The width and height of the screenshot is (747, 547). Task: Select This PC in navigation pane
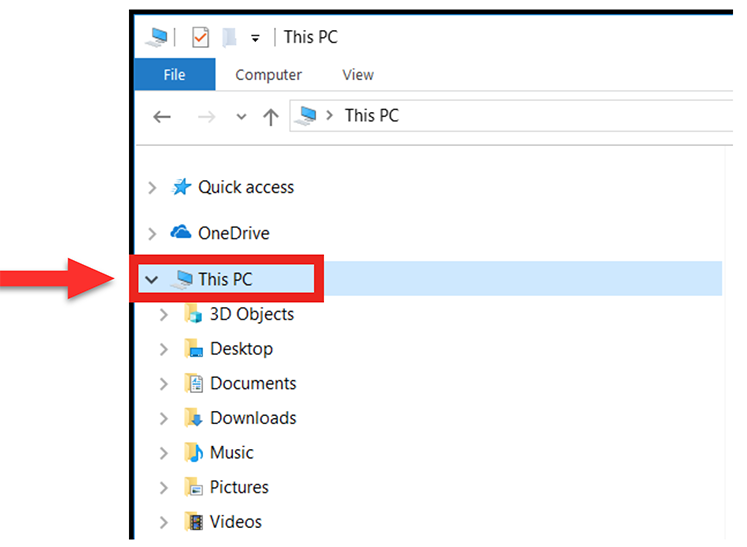click(225, 279)
